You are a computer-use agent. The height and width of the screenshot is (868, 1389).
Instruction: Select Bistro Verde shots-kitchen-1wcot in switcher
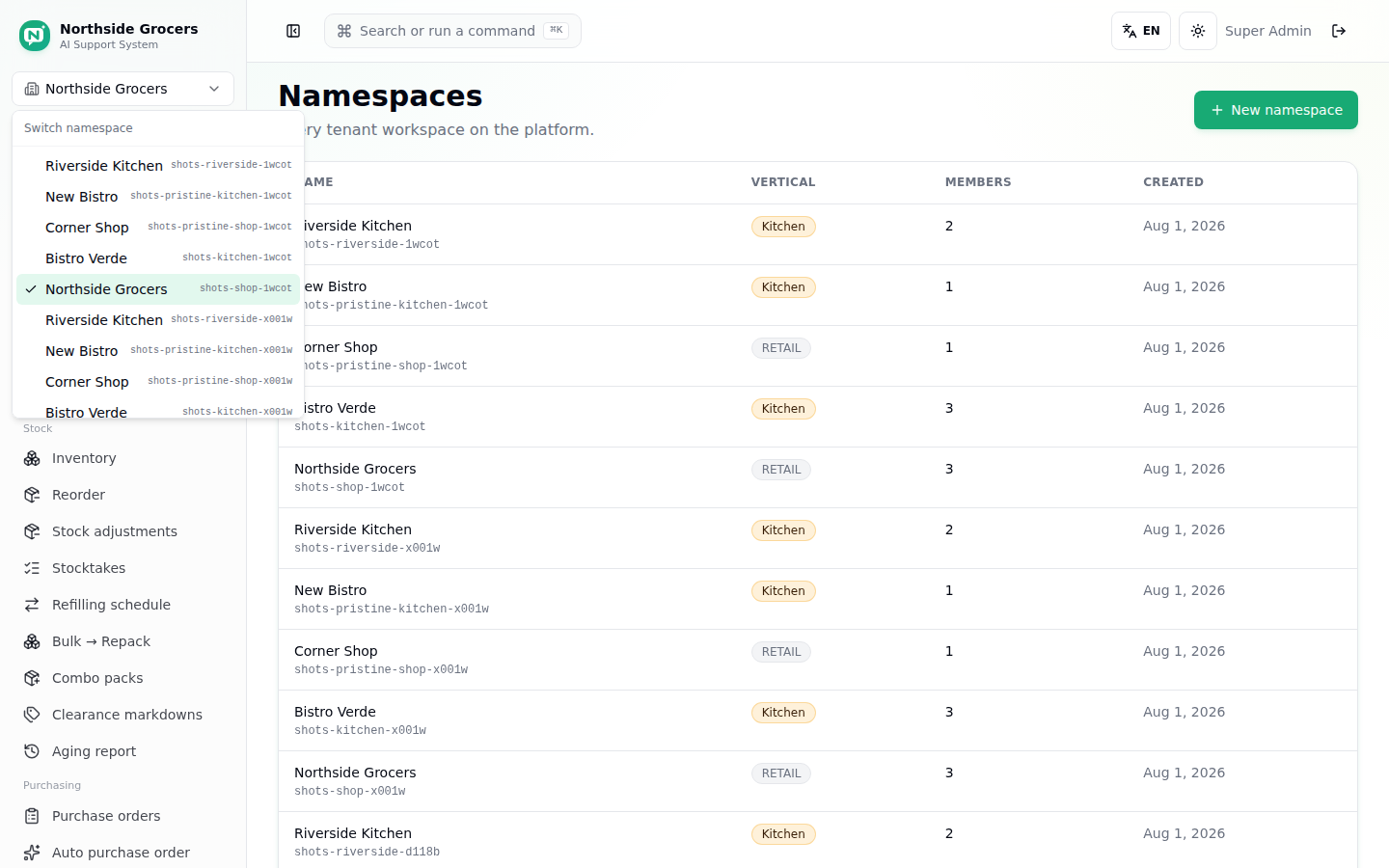158,258
